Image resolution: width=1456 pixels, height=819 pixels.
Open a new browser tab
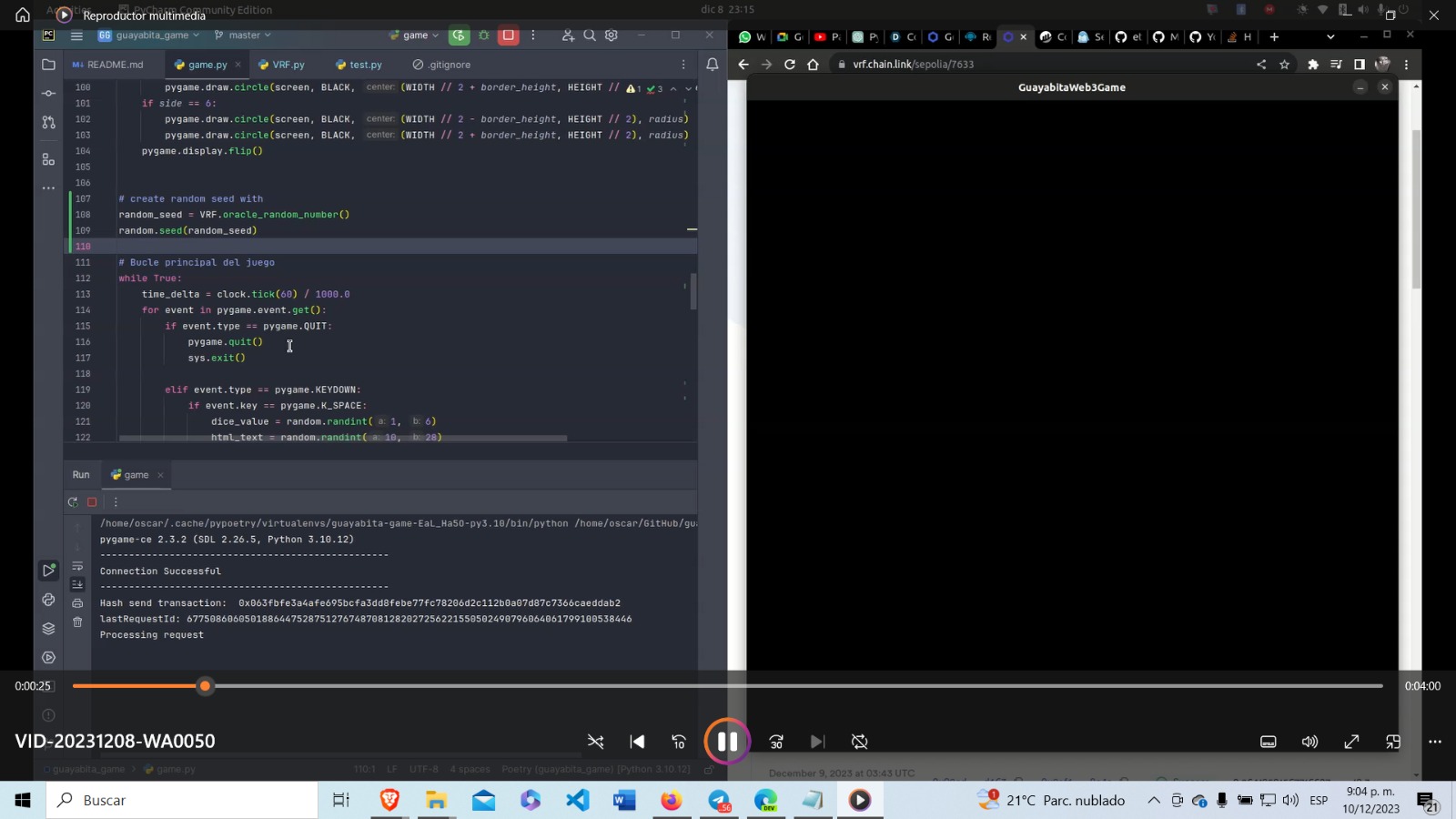1274,37
